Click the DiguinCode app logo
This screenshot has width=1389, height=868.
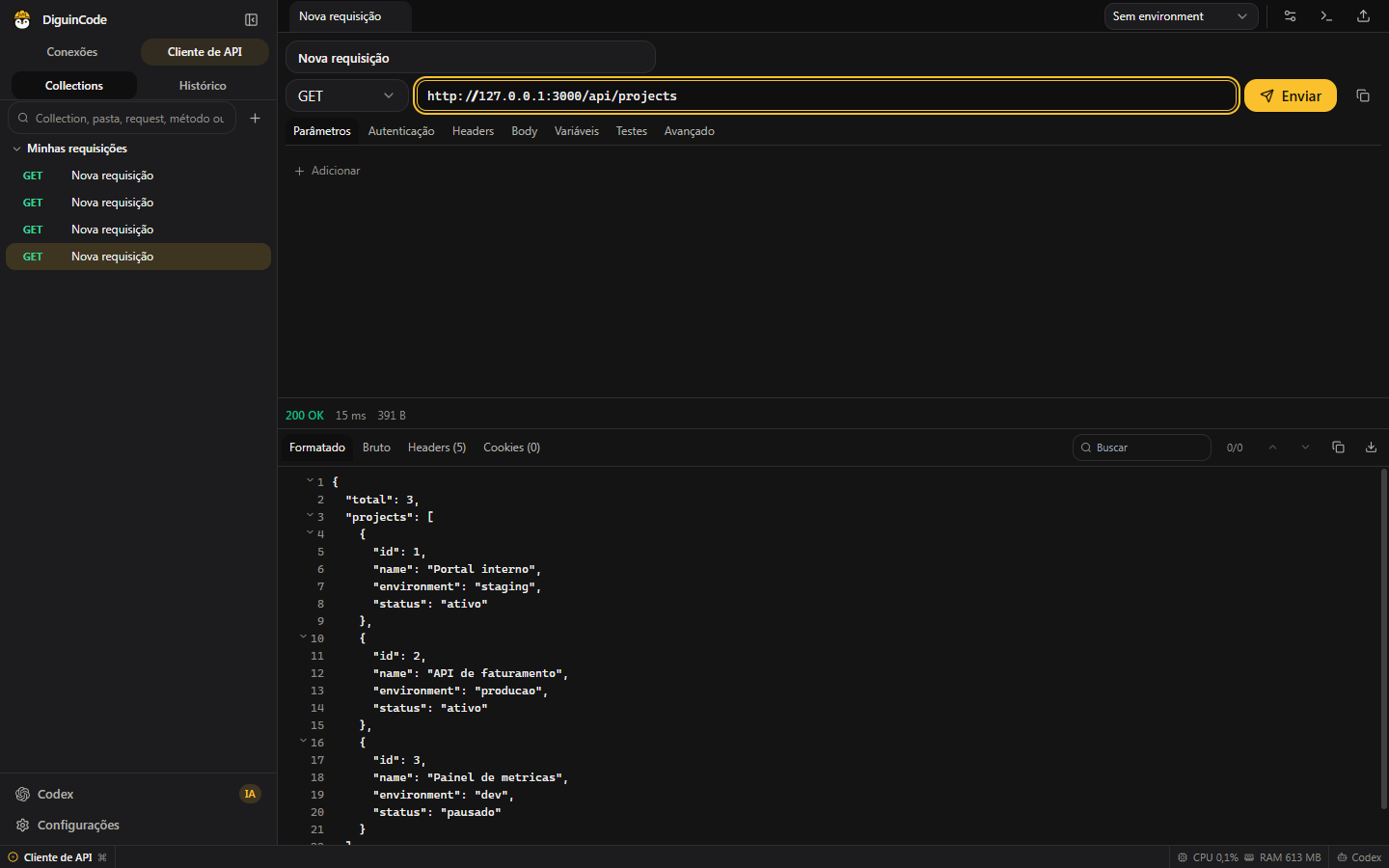22,19
